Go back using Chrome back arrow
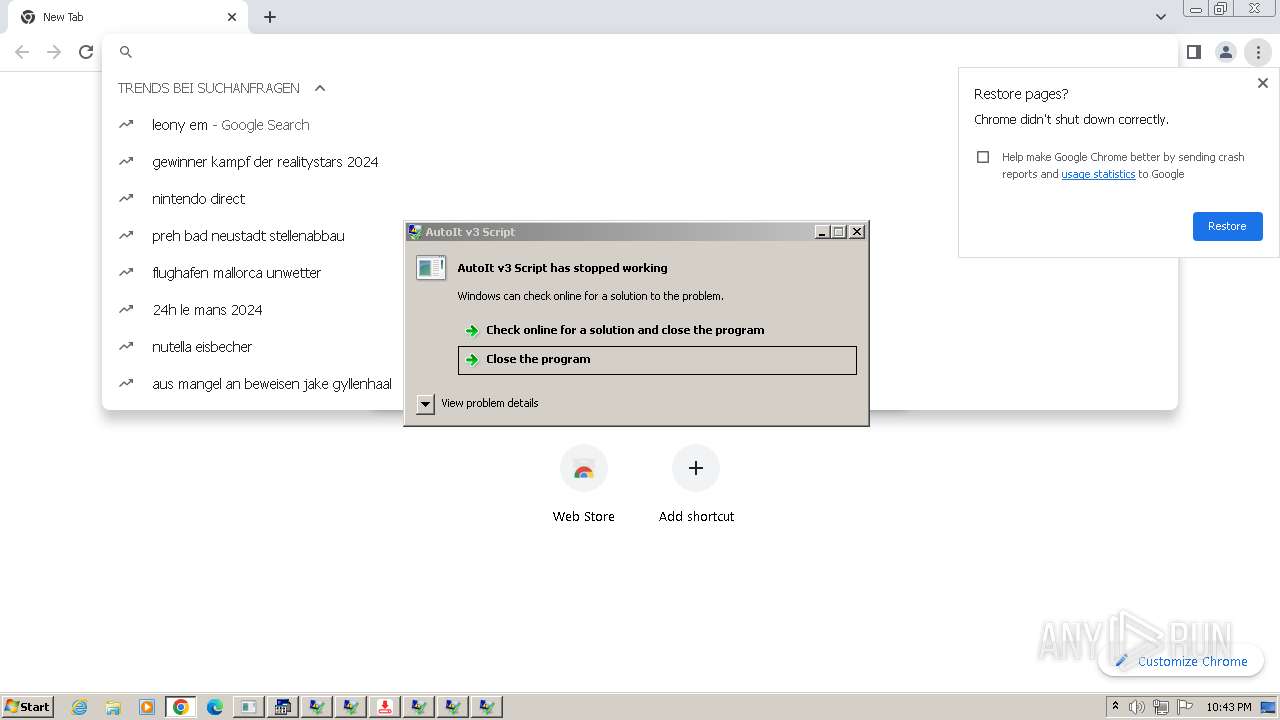1280x720 pixels. [22, 52]
